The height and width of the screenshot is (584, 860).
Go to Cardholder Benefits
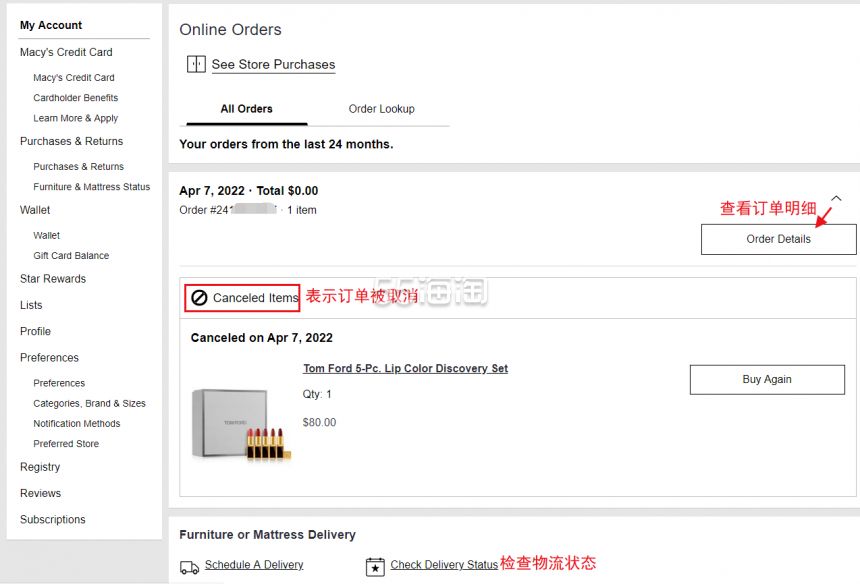pos(76,98)
